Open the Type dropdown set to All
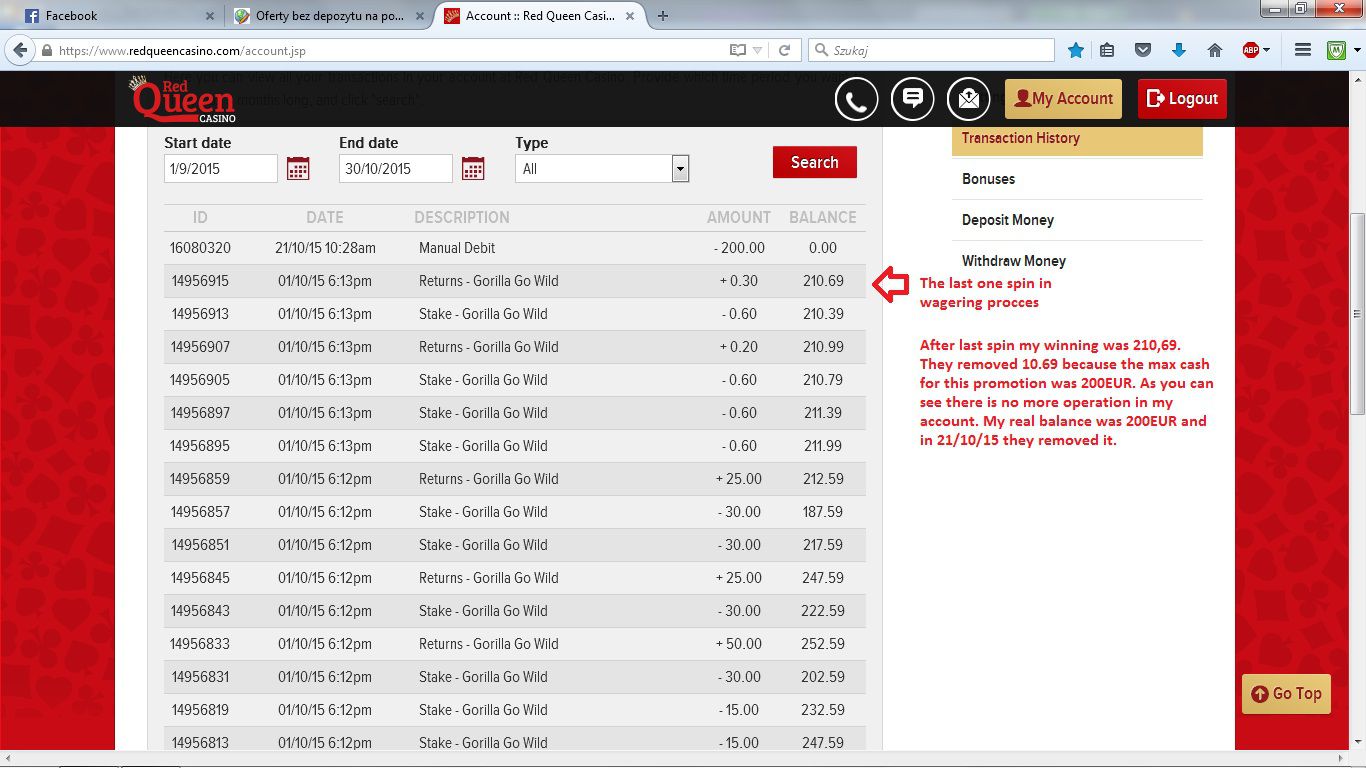This screenshot has width=1366, height=768. click(602, 169)
